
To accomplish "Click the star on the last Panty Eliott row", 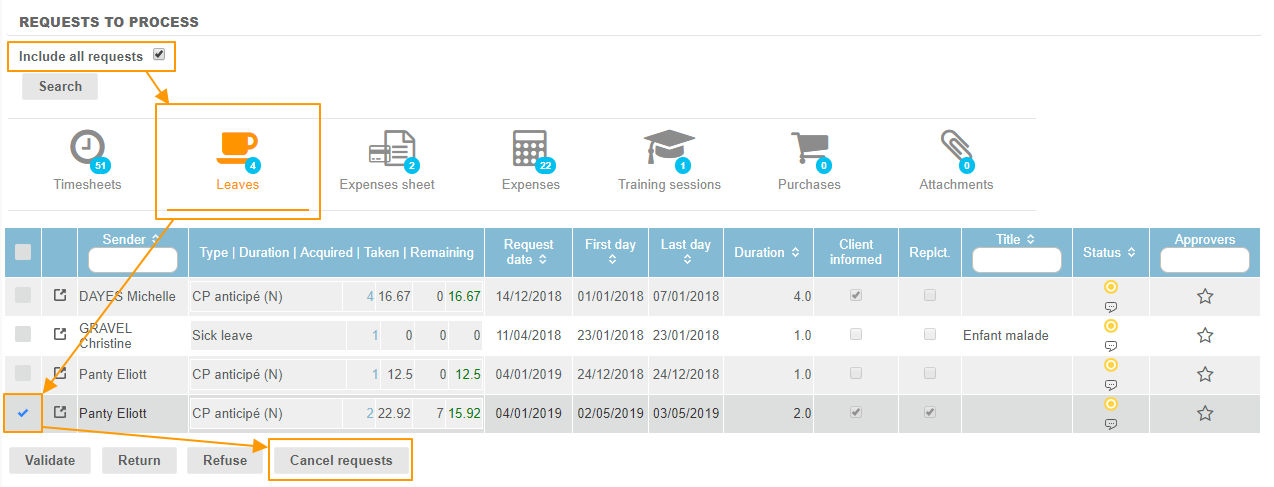I will click(1205, 413).
